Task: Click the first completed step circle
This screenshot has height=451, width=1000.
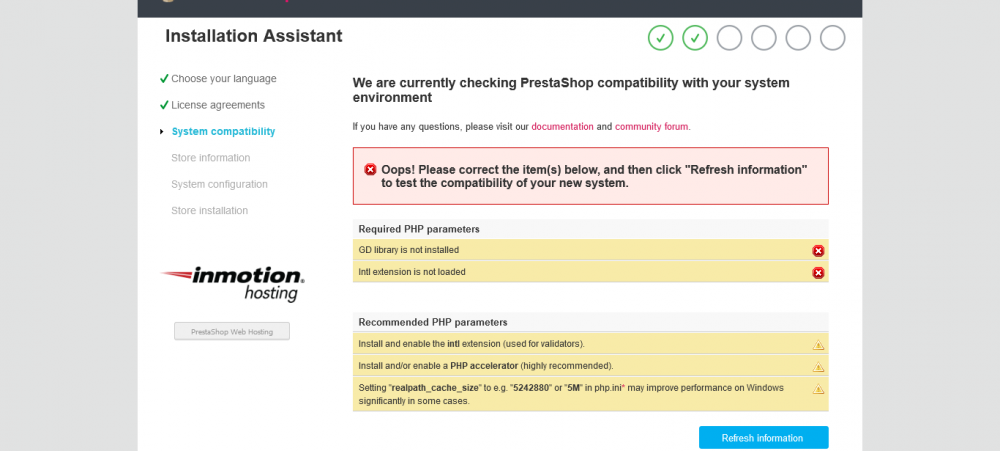Action: coord(660,38)
